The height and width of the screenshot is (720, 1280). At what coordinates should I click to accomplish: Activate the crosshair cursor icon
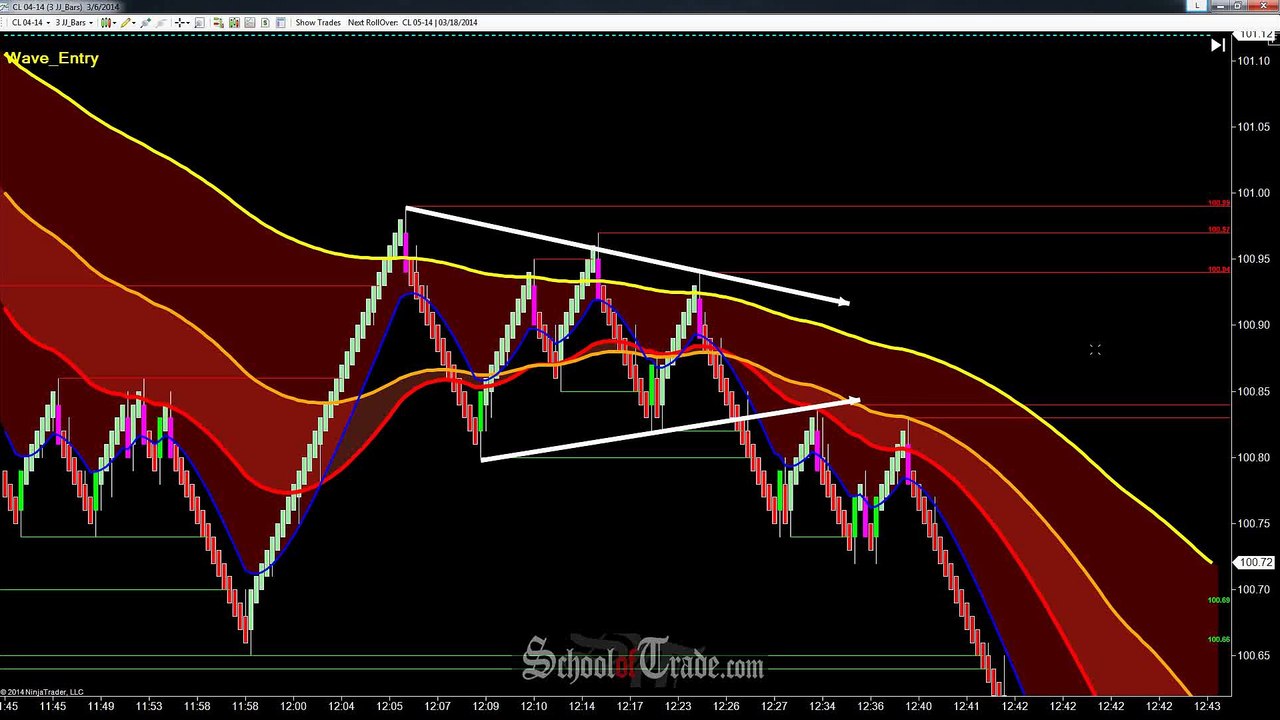tap(180, 22)
